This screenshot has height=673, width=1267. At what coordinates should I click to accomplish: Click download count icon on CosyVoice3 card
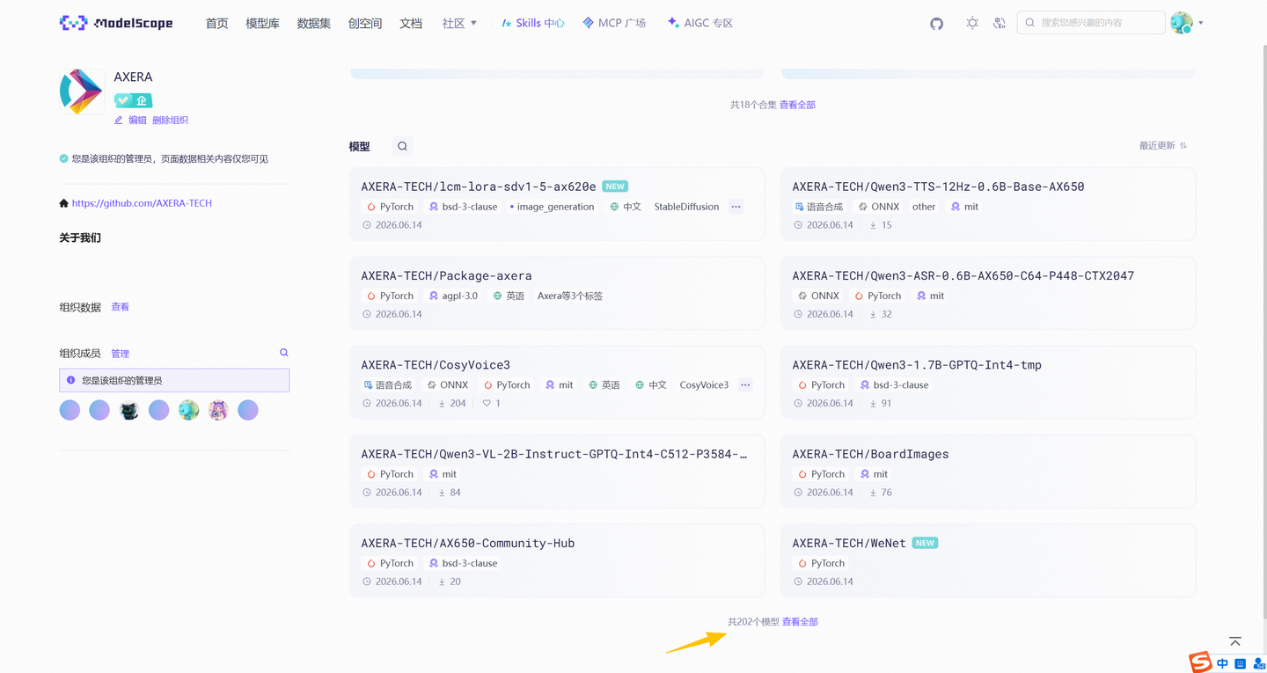(441, 403)
